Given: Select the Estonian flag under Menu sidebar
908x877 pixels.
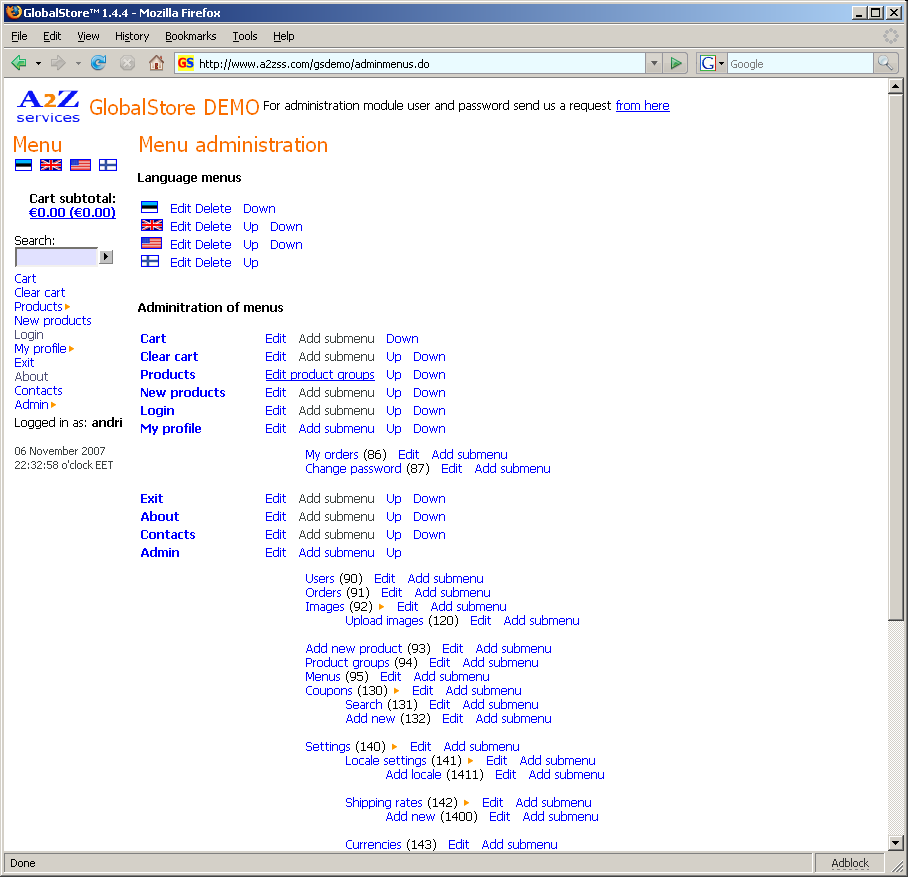Looking at the screenshot, I should pyautogui.click(x=23, y=165).
